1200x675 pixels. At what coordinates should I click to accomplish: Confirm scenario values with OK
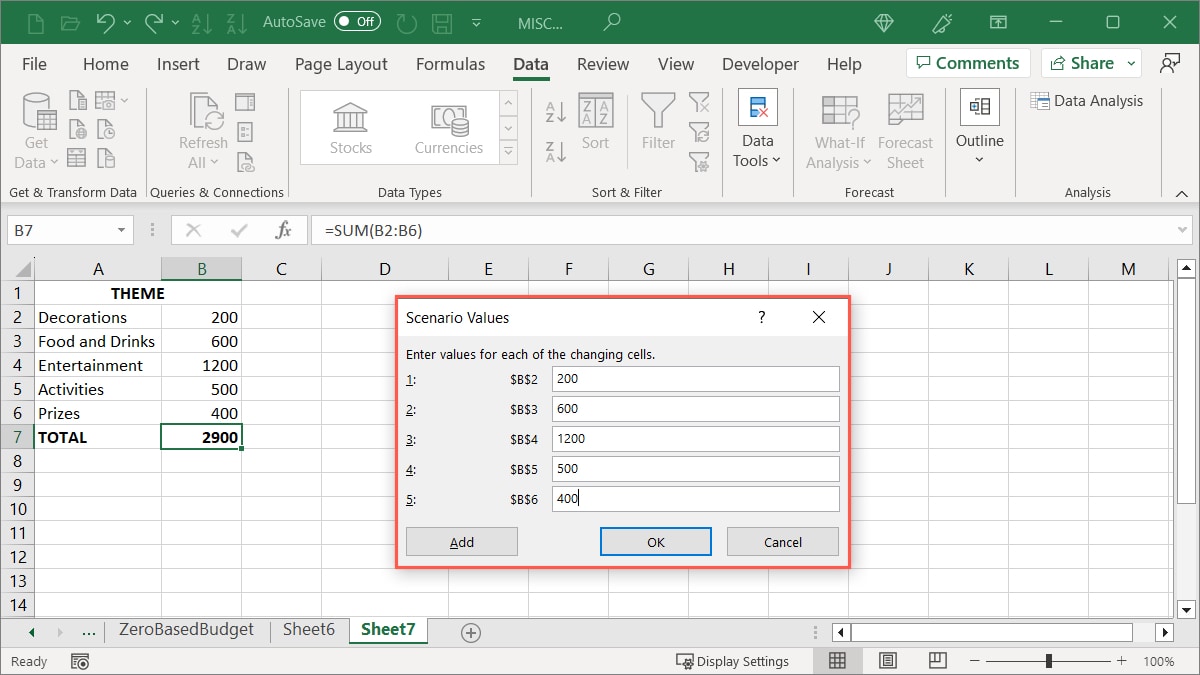[x=655, y=541]
